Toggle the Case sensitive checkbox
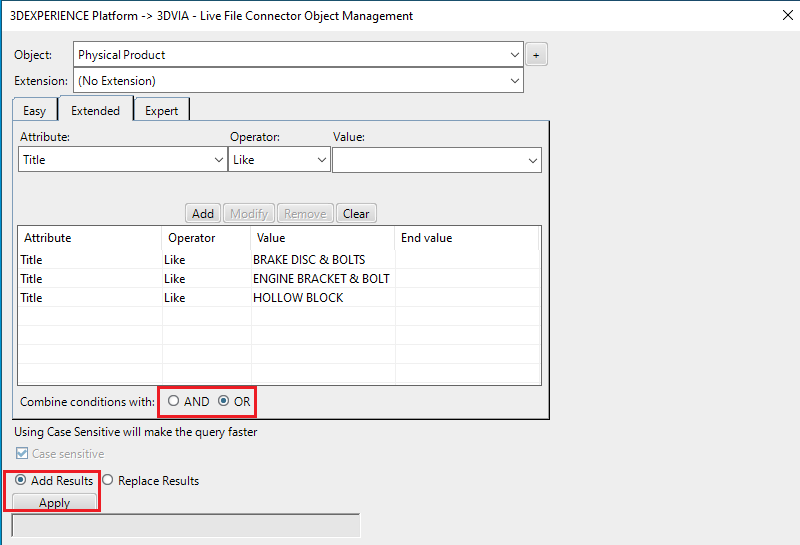Screen dimensions: 800x545 (x=22, y=453)
